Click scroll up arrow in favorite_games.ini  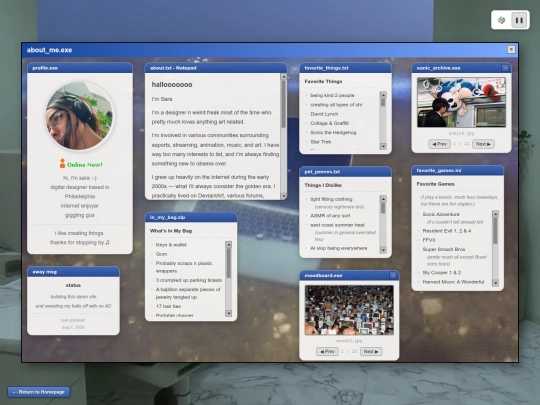[x=495, y=214]
